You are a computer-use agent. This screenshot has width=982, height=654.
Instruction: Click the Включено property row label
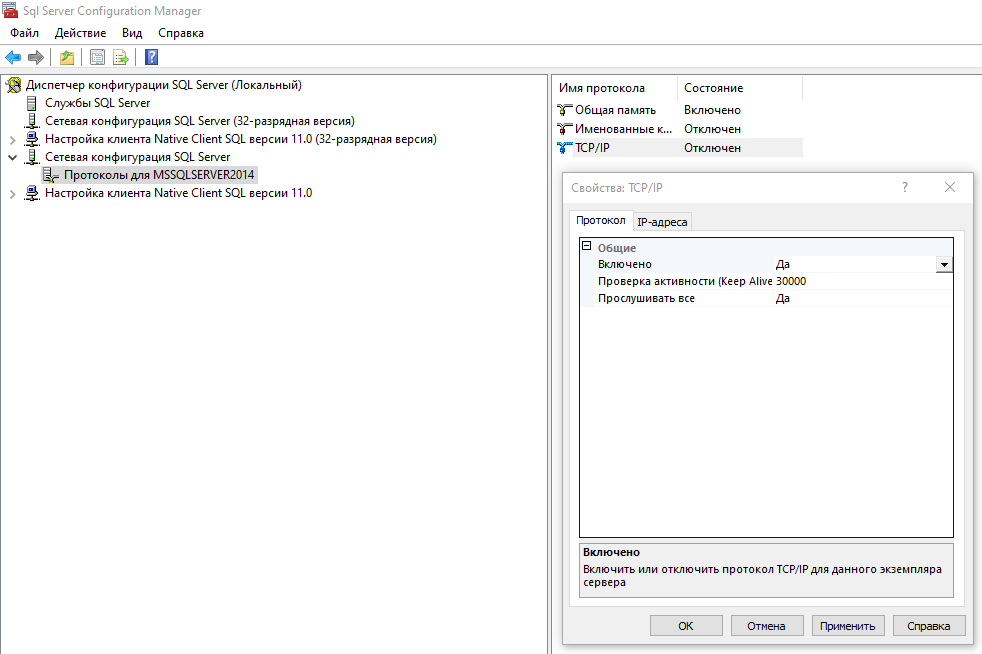coord(624,264)
